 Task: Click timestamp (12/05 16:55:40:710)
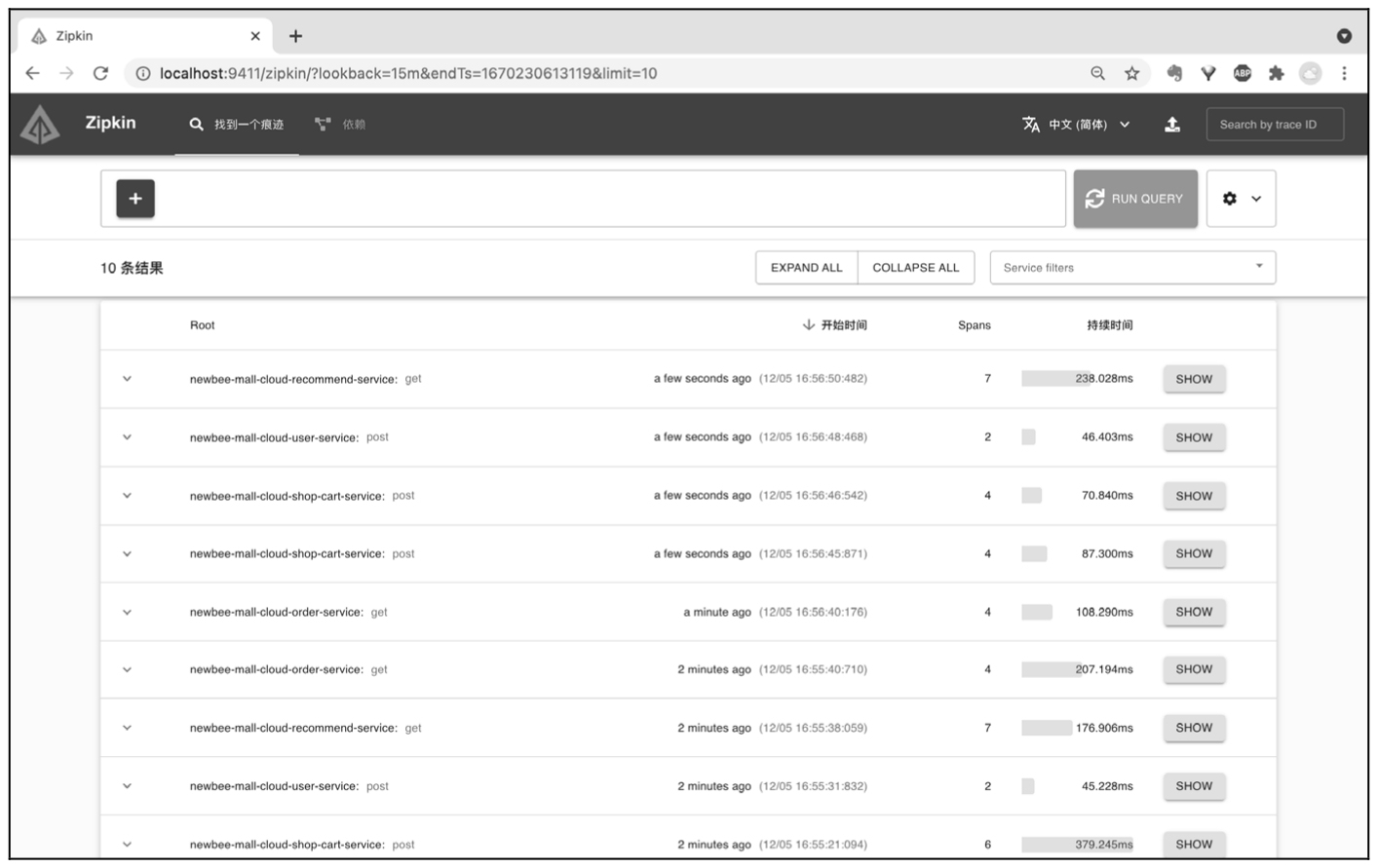[813, 669]
